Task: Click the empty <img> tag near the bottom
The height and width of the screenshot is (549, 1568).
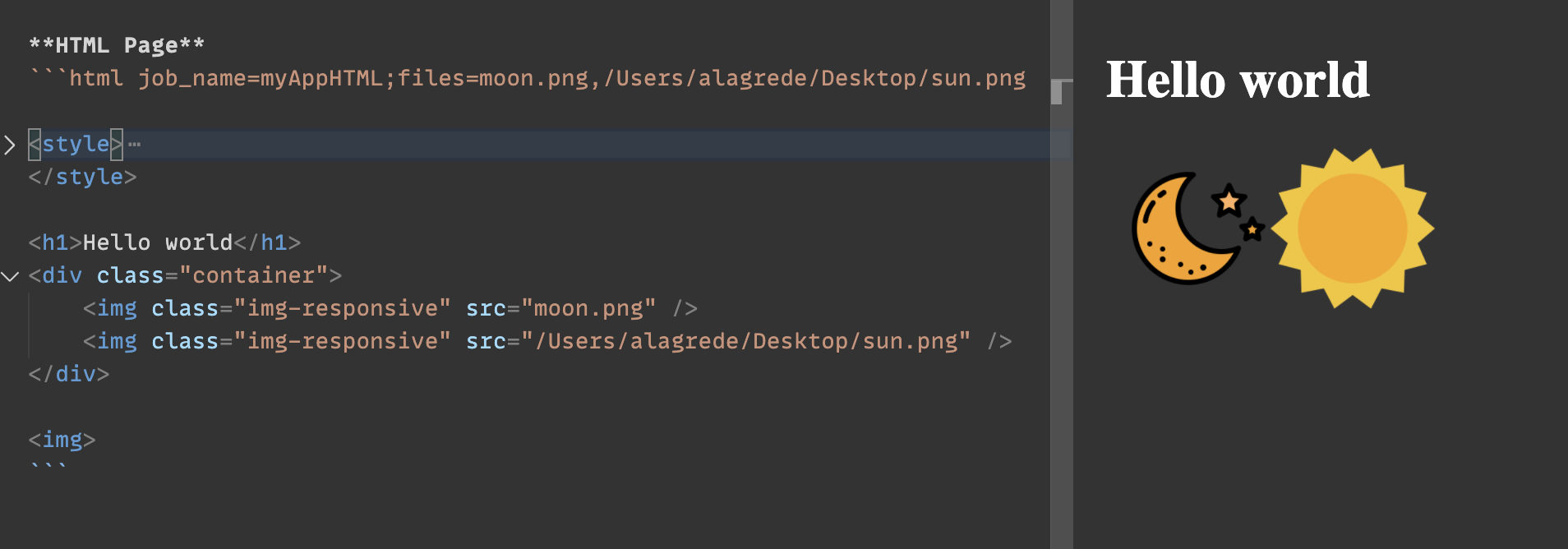Action: point(62,440)
